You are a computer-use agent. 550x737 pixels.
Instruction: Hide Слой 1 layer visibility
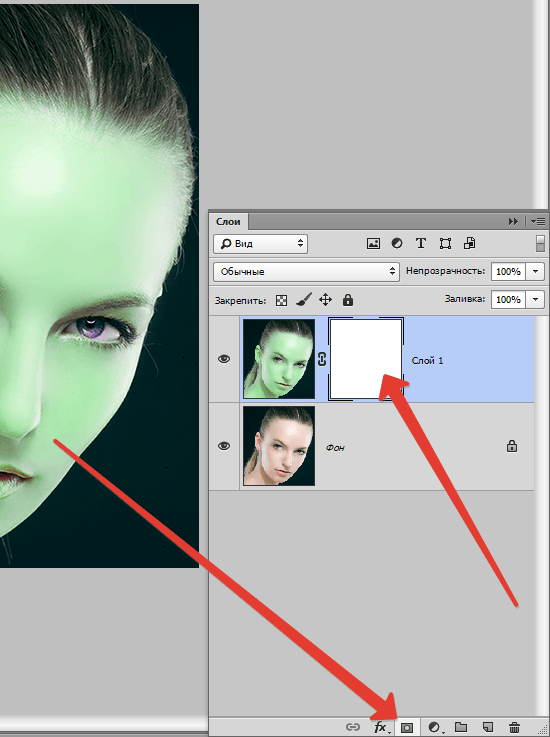point(224,359)
